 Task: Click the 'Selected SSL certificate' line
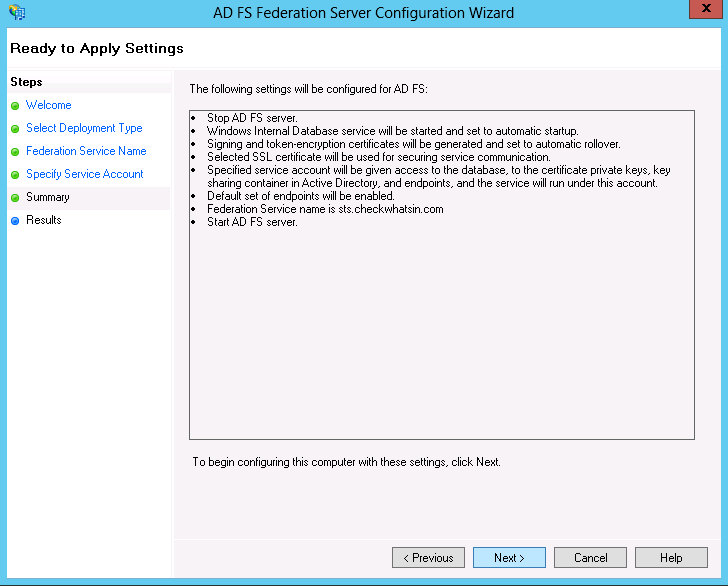tap(379, 157)
